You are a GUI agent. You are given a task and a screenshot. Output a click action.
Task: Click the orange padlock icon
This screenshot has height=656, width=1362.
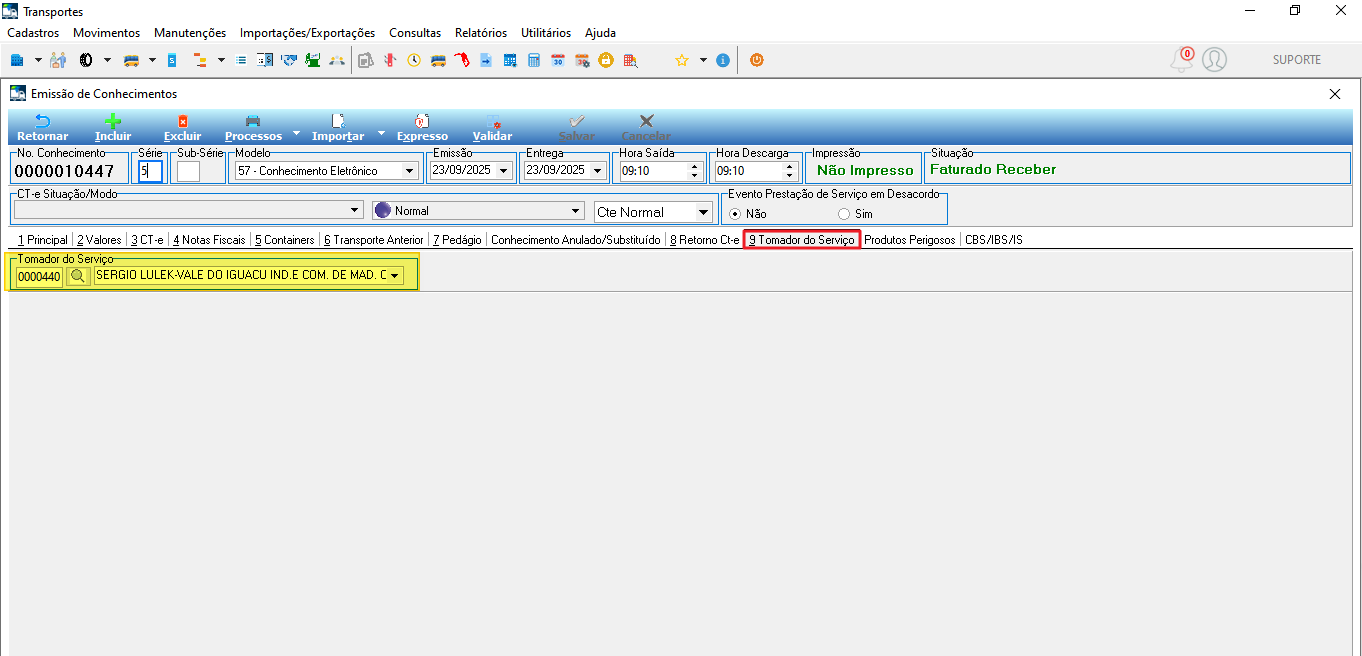pos(606,60)
